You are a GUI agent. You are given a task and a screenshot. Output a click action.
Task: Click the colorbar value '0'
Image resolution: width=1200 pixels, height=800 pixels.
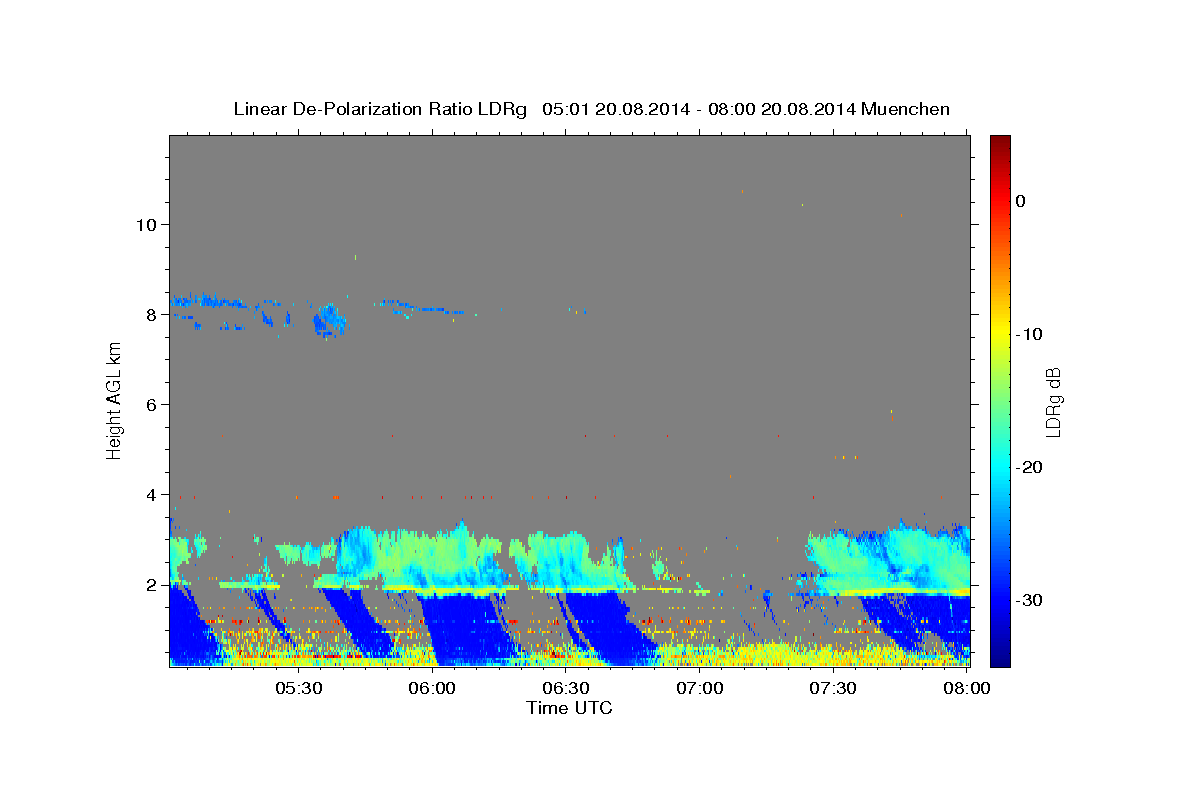pos(1021,201)
